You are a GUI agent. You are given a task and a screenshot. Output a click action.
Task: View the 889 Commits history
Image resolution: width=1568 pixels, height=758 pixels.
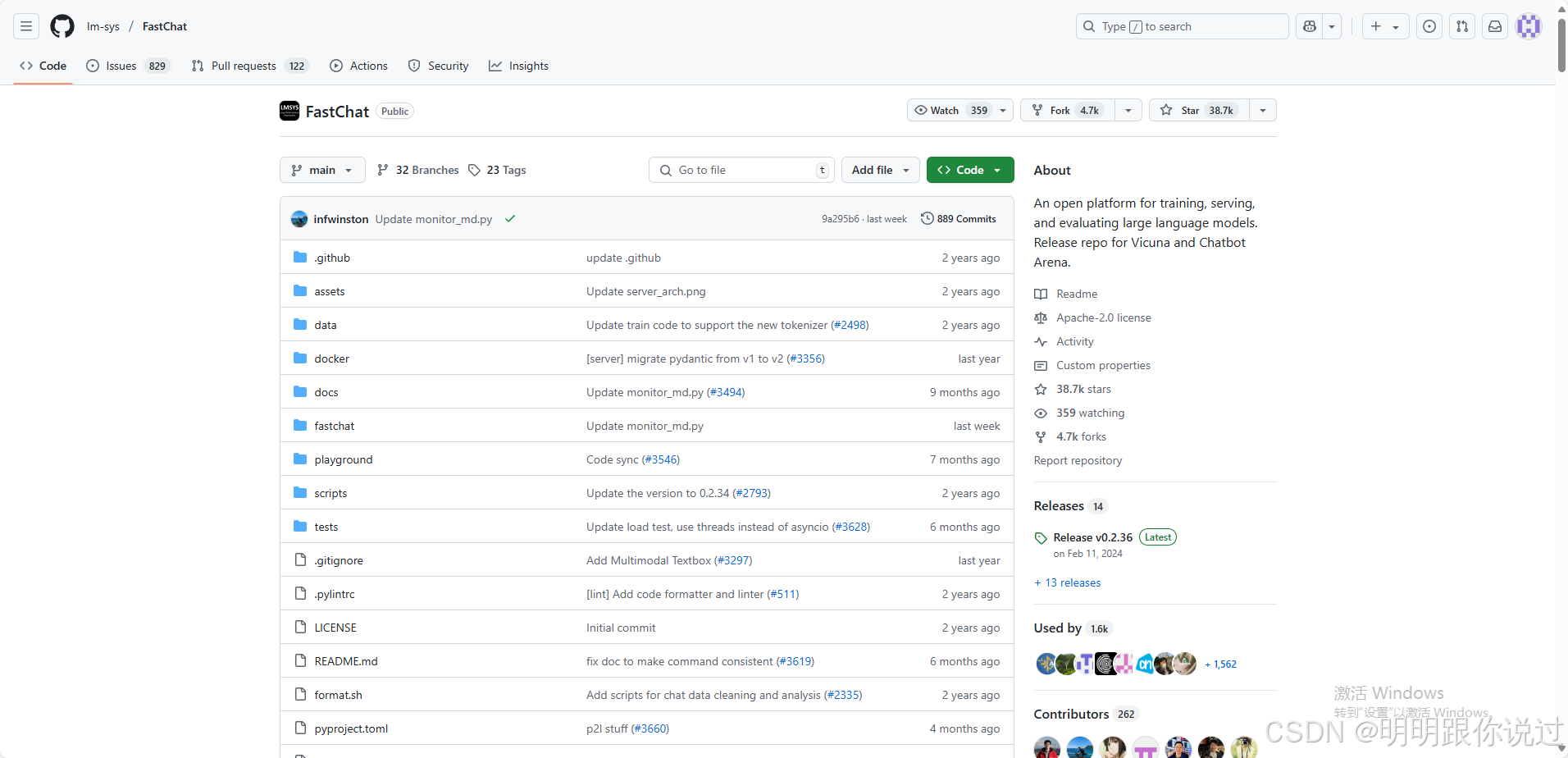(x=958, y=219)
